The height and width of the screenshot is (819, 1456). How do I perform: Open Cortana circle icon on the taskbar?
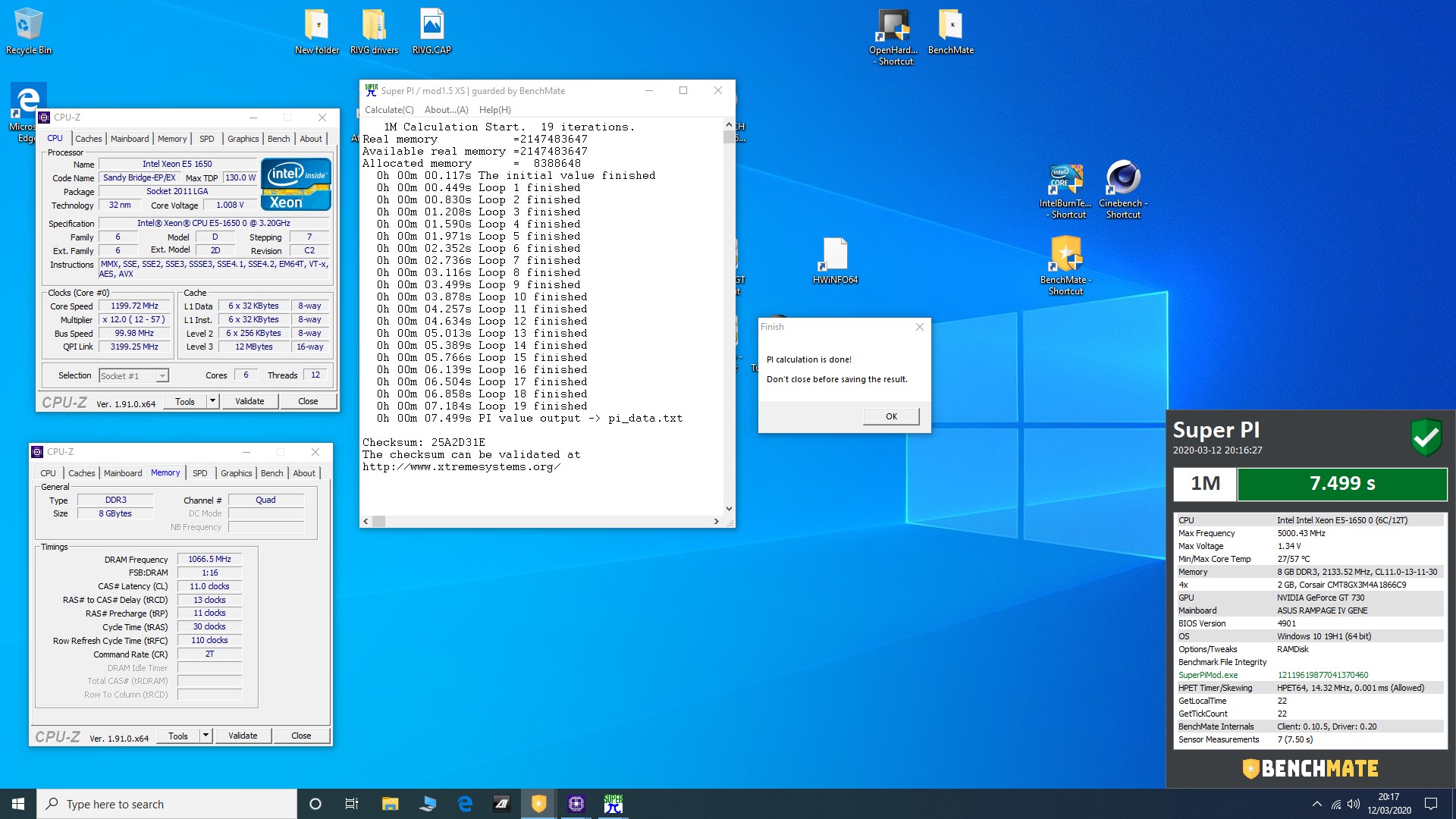(x=315, y=804)
